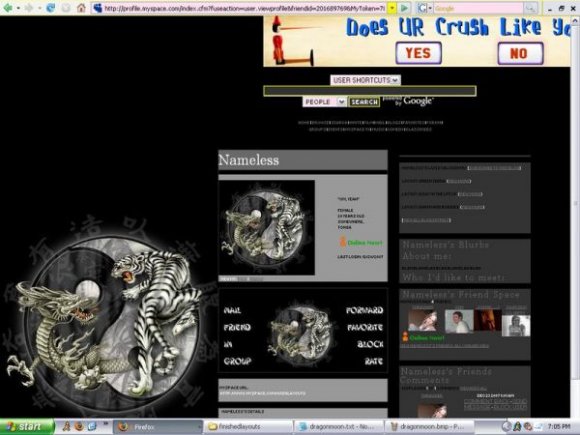Click the RATE contact link

pyautogui.click(x=374, y=361)
